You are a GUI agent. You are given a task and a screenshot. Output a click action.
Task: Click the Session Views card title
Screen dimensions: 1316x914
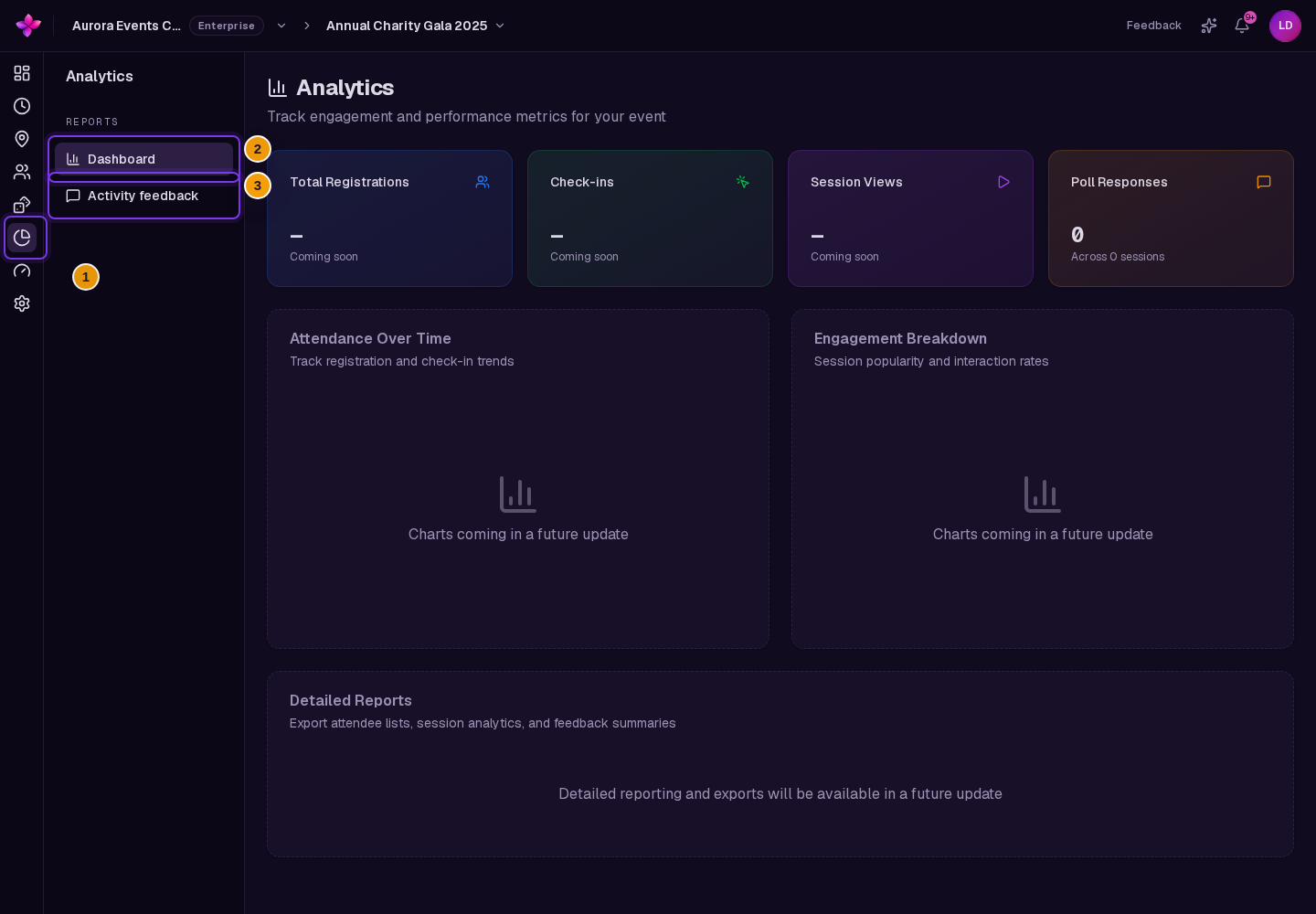(856, 182)
